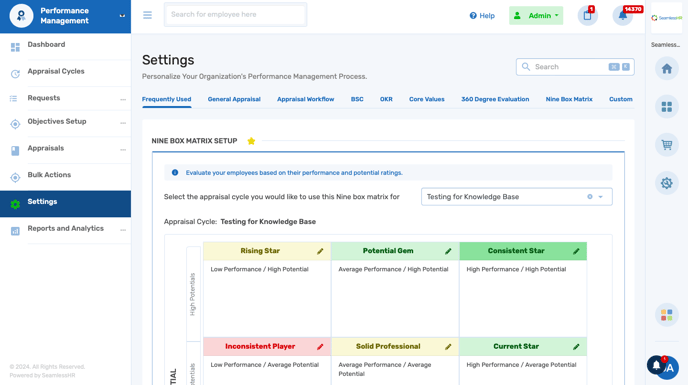Viewport: 688px width, 385px height.
Task: Click the Performance Management logo icon
Action: point(21,16)
